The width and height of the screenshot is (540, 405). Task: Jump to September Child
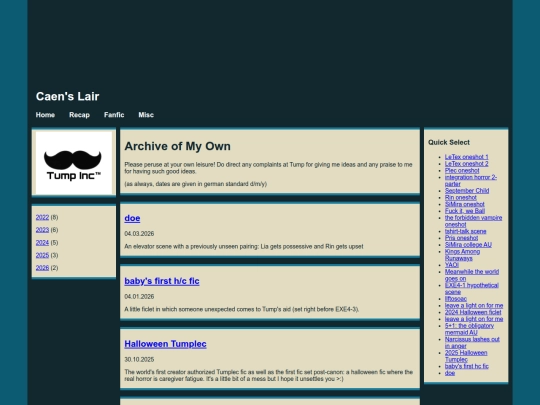(x=467, y=190)
